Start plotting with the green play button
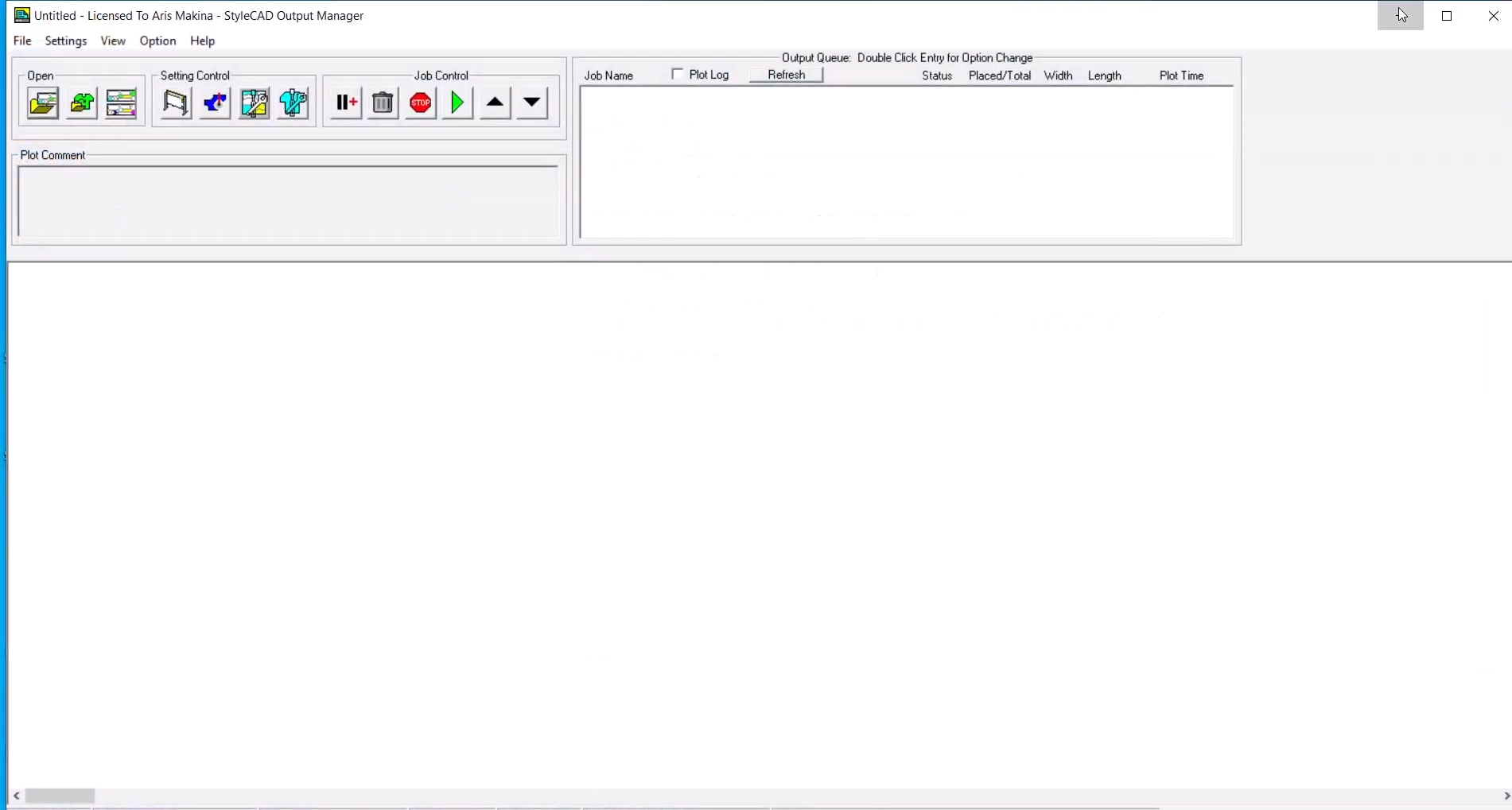1512x810 pixels. pos(457,103)
